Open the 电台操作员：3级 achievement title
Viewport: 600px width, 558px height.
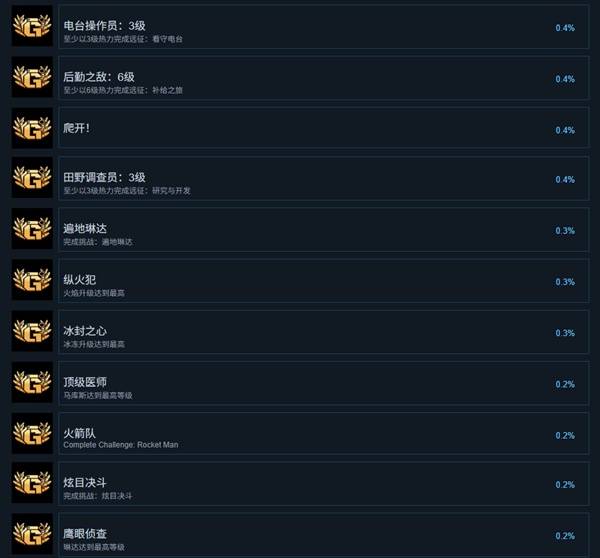pos(104,26)
